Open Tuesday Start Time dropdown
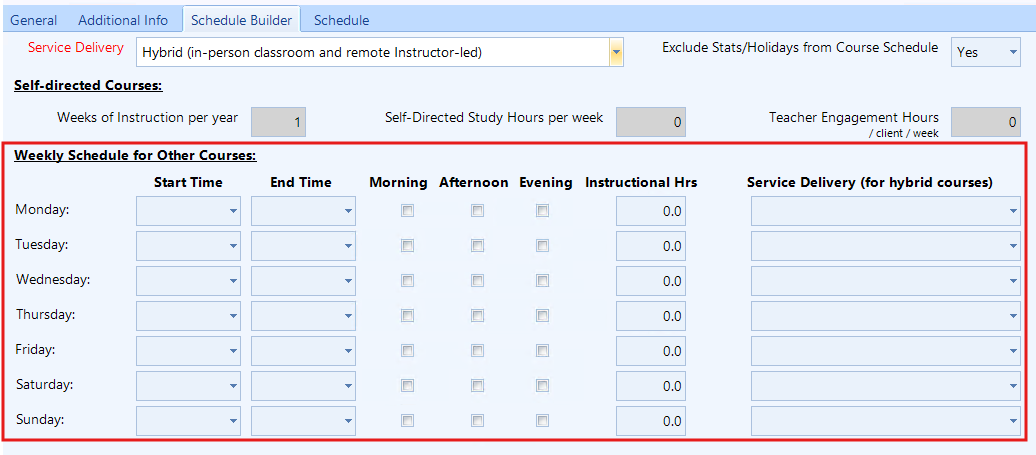The width and height of the screenshot is (1036, 455). point(188,246)
